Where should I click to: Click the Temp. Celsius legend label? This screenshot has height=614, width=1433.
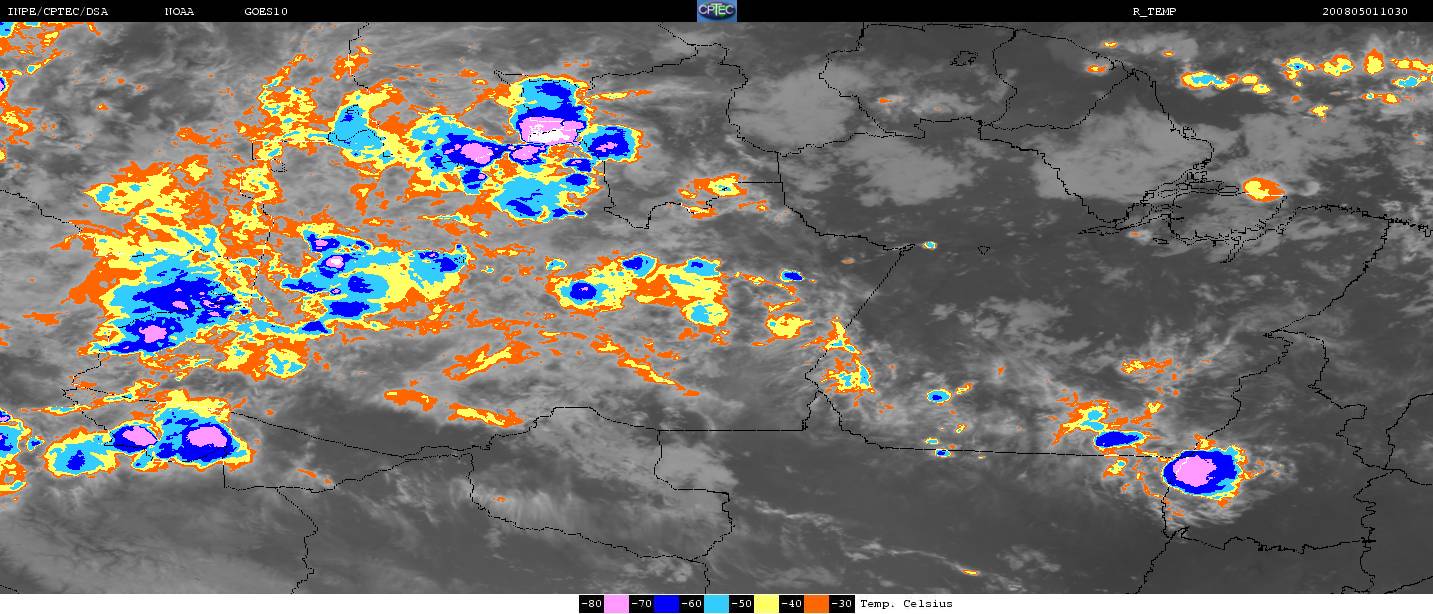click(x=906, y=604)
